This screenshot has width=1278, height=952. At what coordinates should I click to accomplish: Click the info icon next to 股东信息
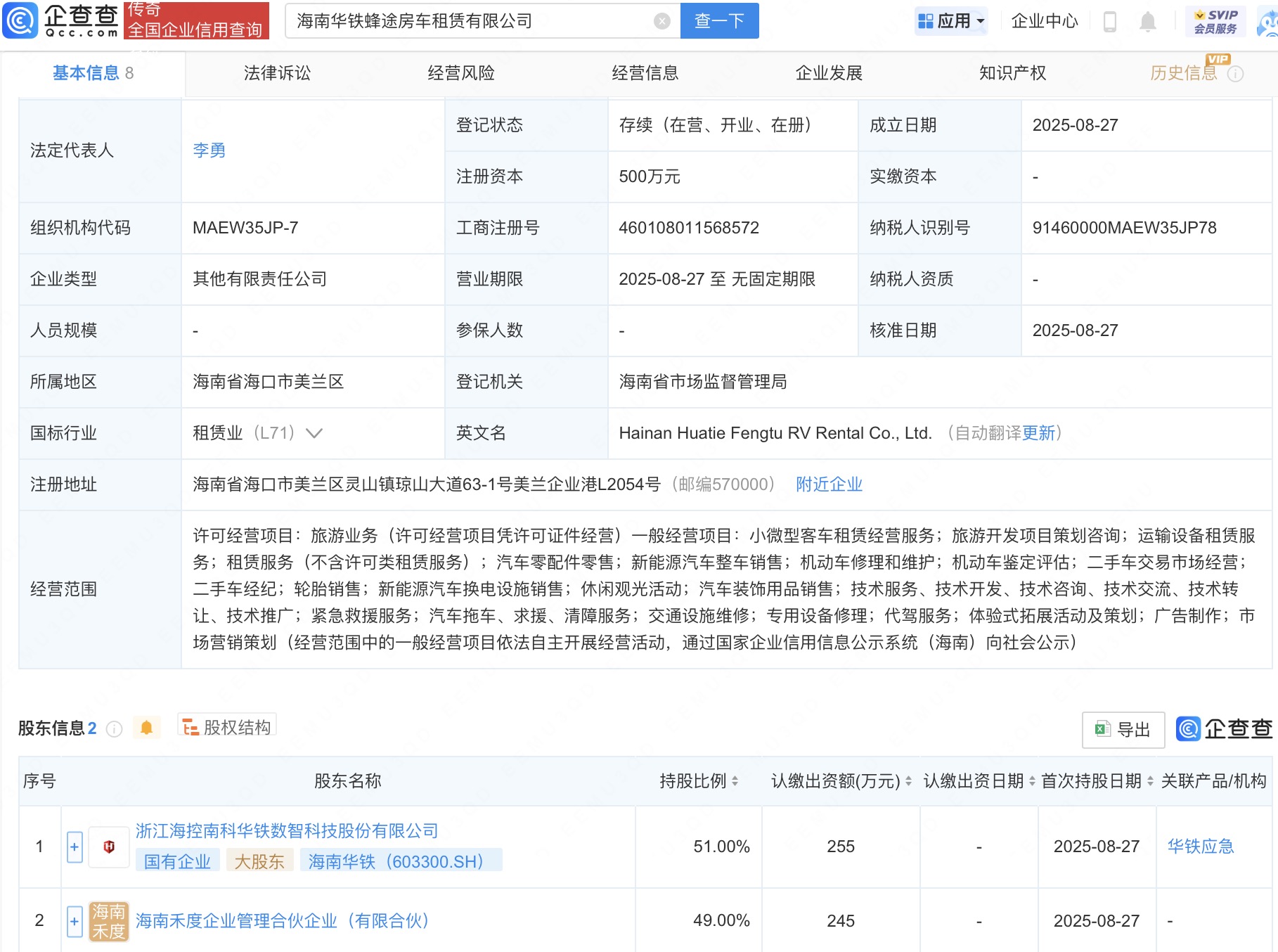[114, 729]
